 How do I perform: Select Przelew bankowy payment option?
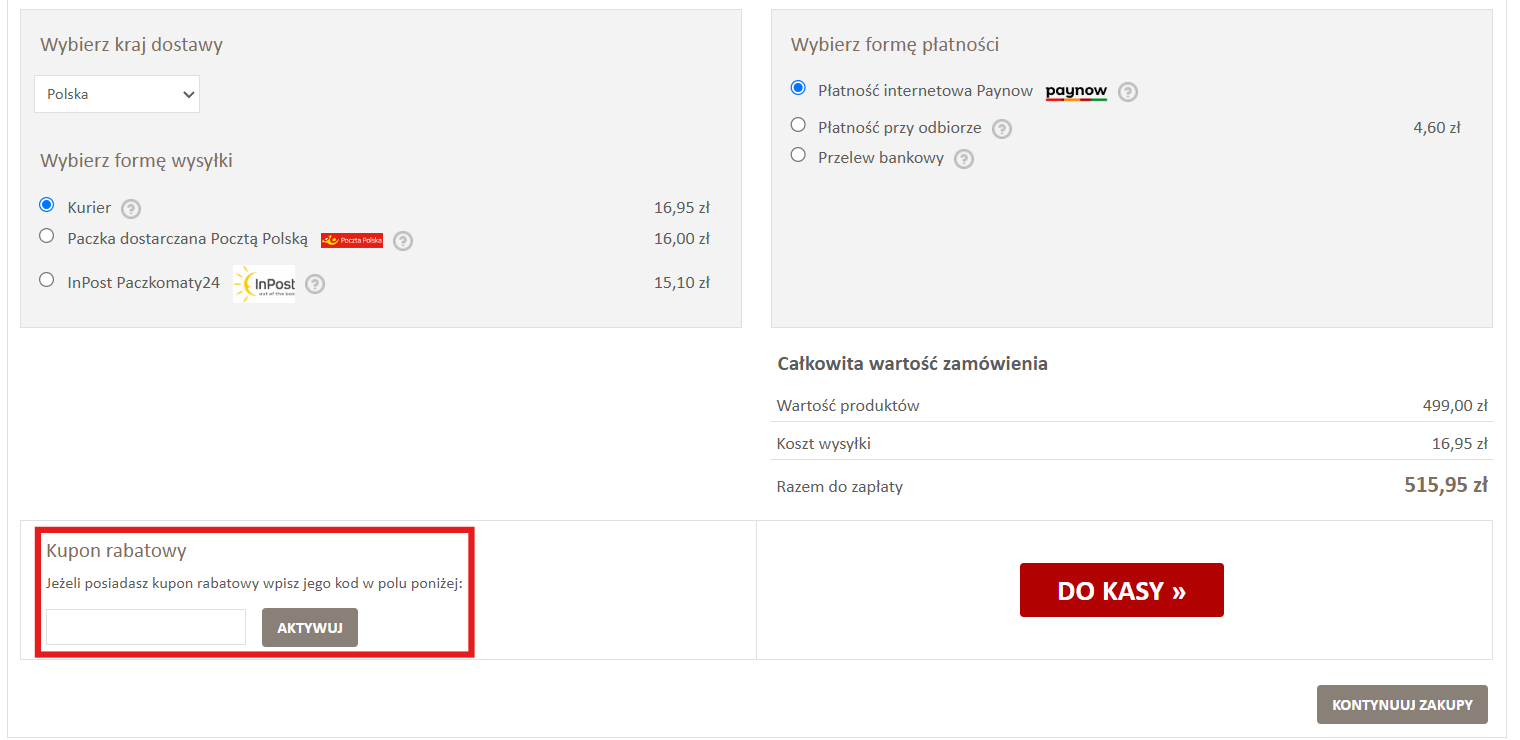798,155
